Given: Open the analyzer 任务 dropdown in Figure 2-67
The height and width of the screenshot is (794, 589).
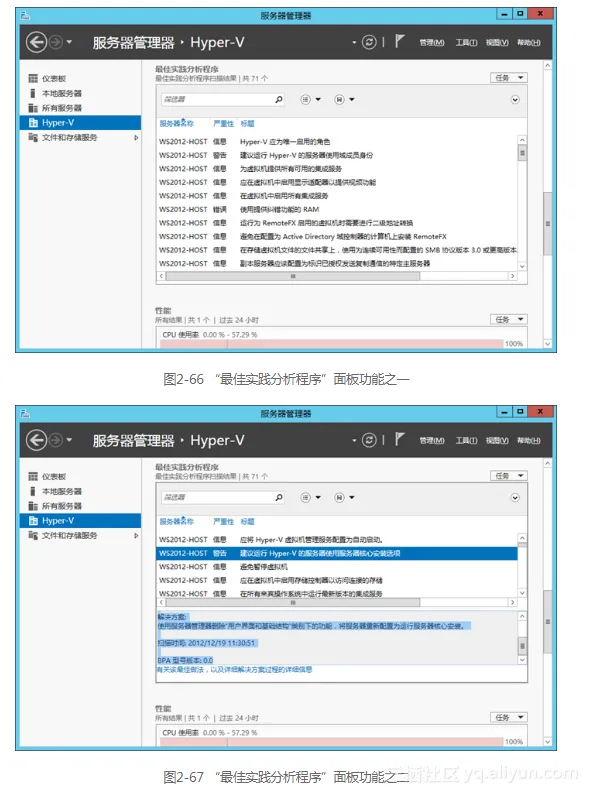Looking at the screenshot, I should (509, 475).
